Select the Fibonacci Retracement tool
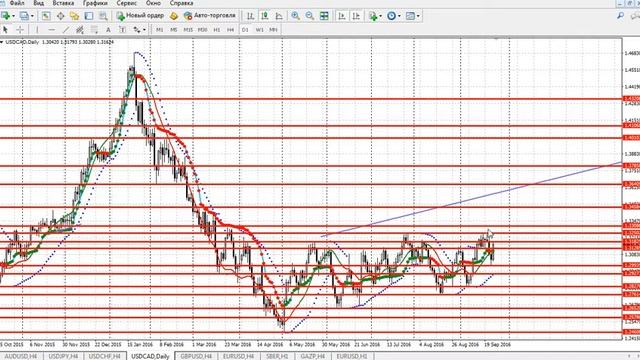 94,29
